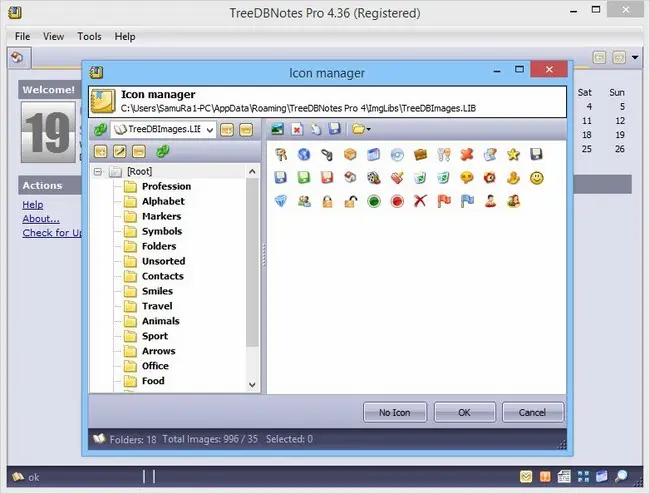Click the No Icon button

(395, 412)
